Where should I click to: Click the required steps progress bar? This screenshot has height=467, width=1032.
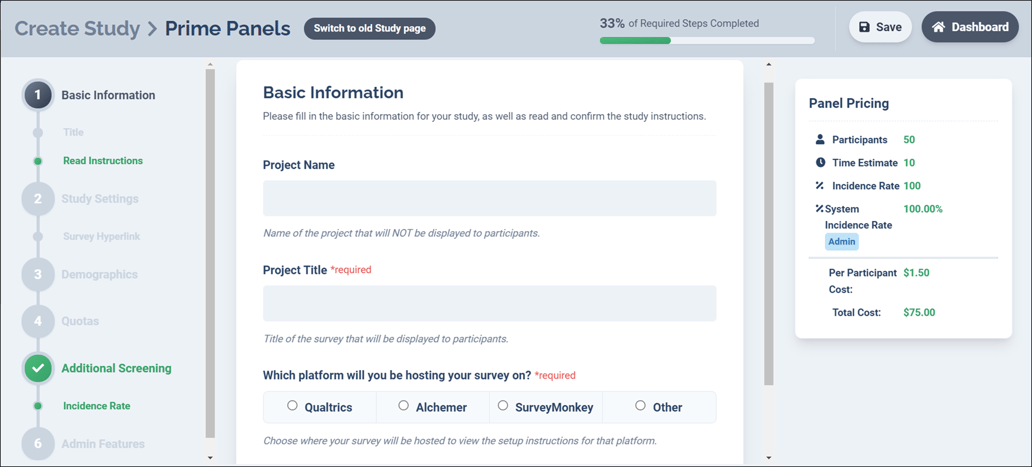tap(706, 41)
